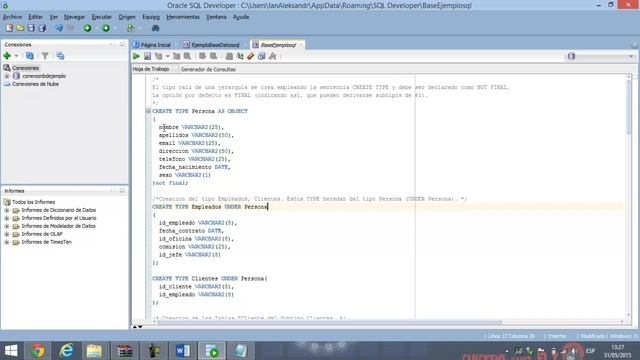Click the binoculars Find Database Object icon
The image size is (640, 360).
click(156, 28)
